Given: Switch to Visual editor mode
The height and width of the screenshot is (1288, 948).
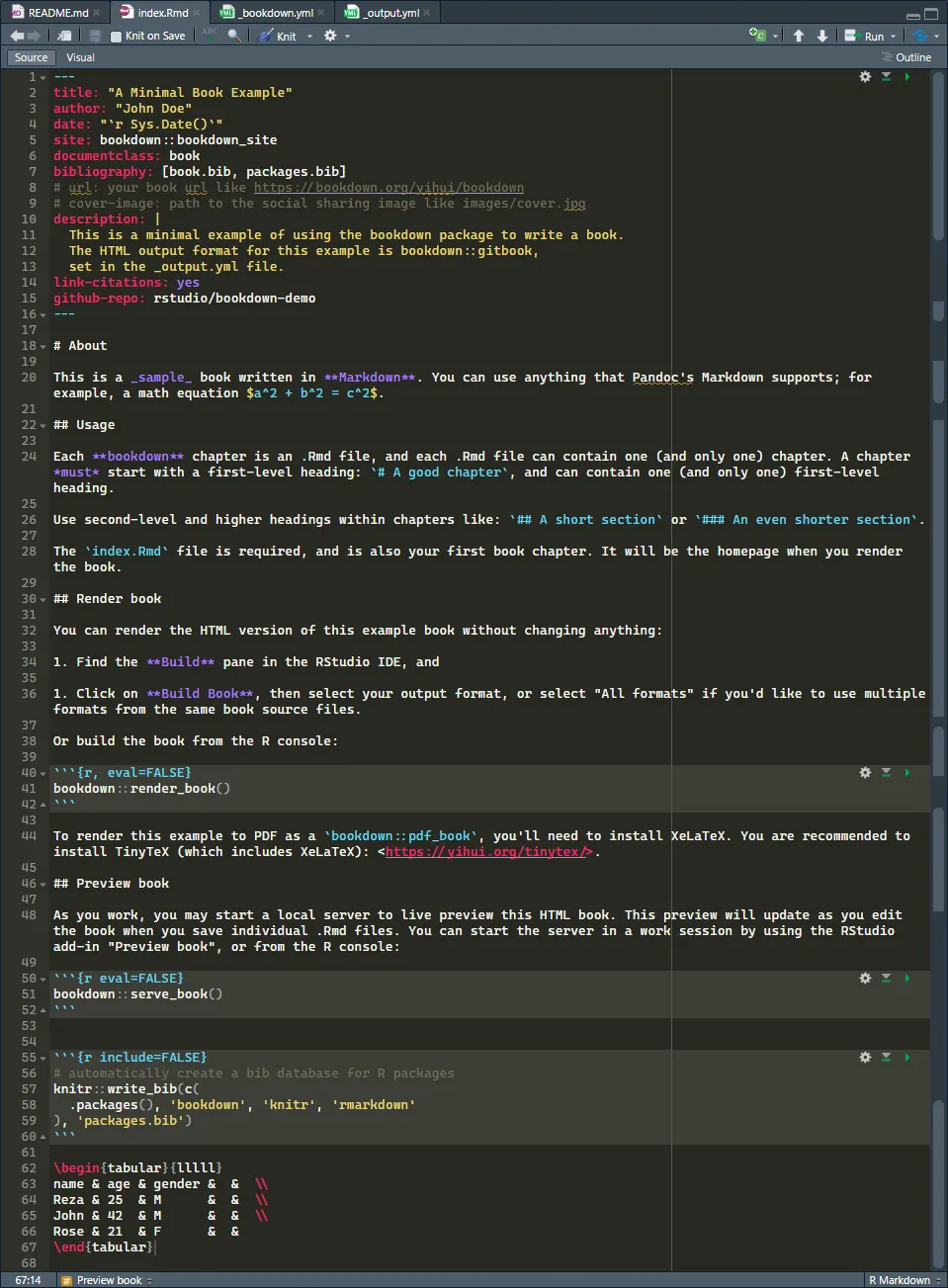Looking at the screenshot, I should click(80, 57).
